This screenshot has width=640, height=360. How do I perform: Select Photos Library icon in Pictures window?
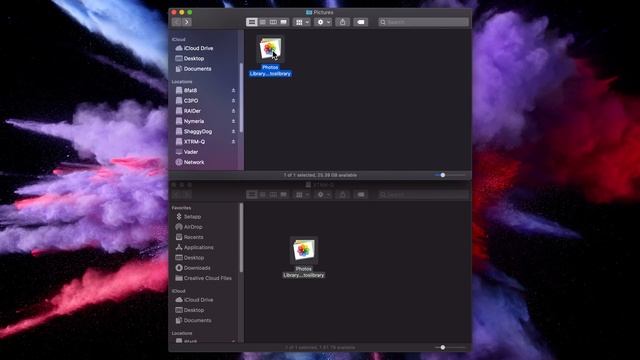tap(270, 49)
